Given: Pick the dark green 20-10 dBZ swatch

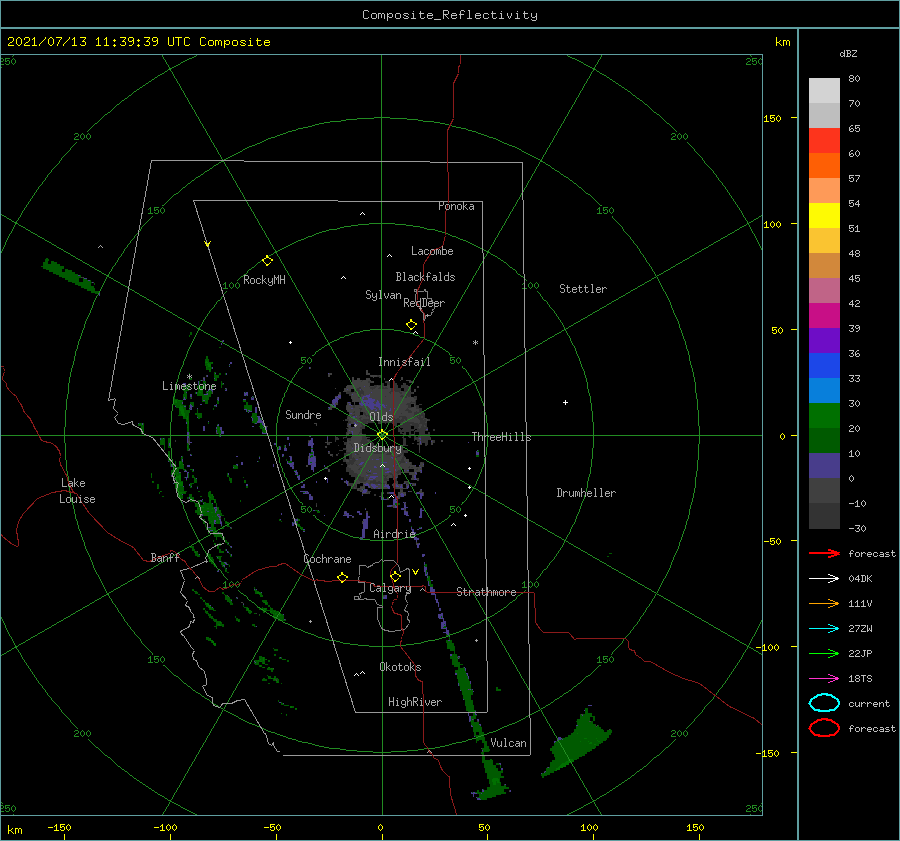Looking at the screenshot, I should tap(824, 441).
